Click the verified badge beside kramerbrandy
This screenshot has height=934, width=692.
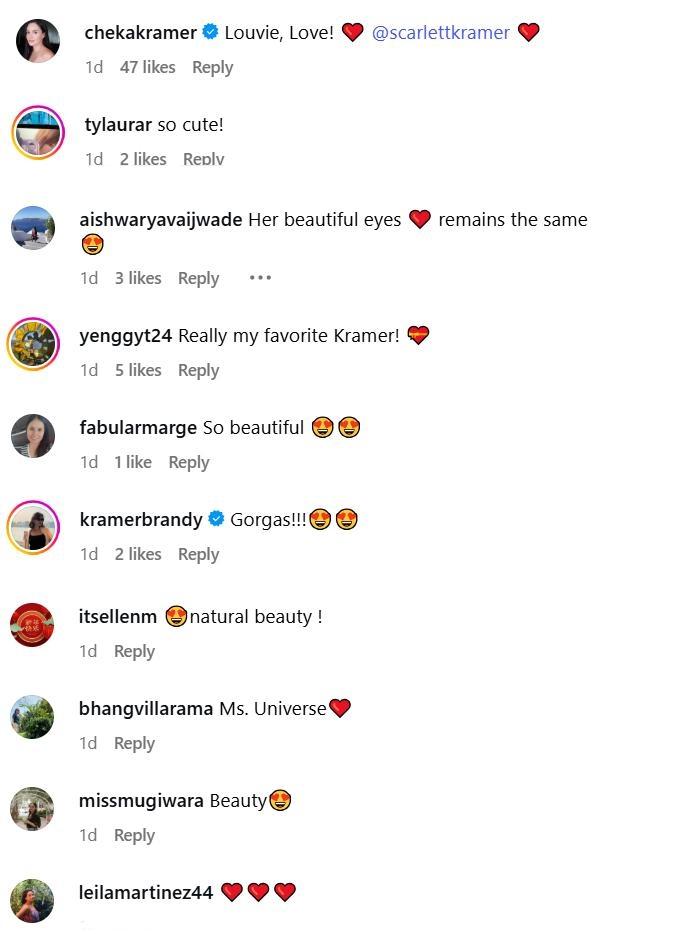pos(216,519)
